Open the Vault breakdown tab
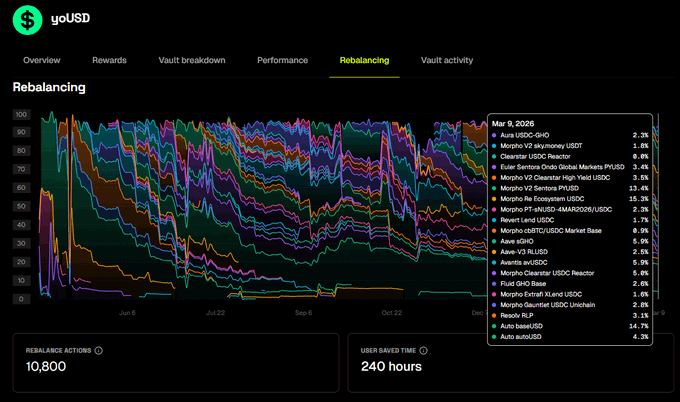 click(x=191, y=60)
